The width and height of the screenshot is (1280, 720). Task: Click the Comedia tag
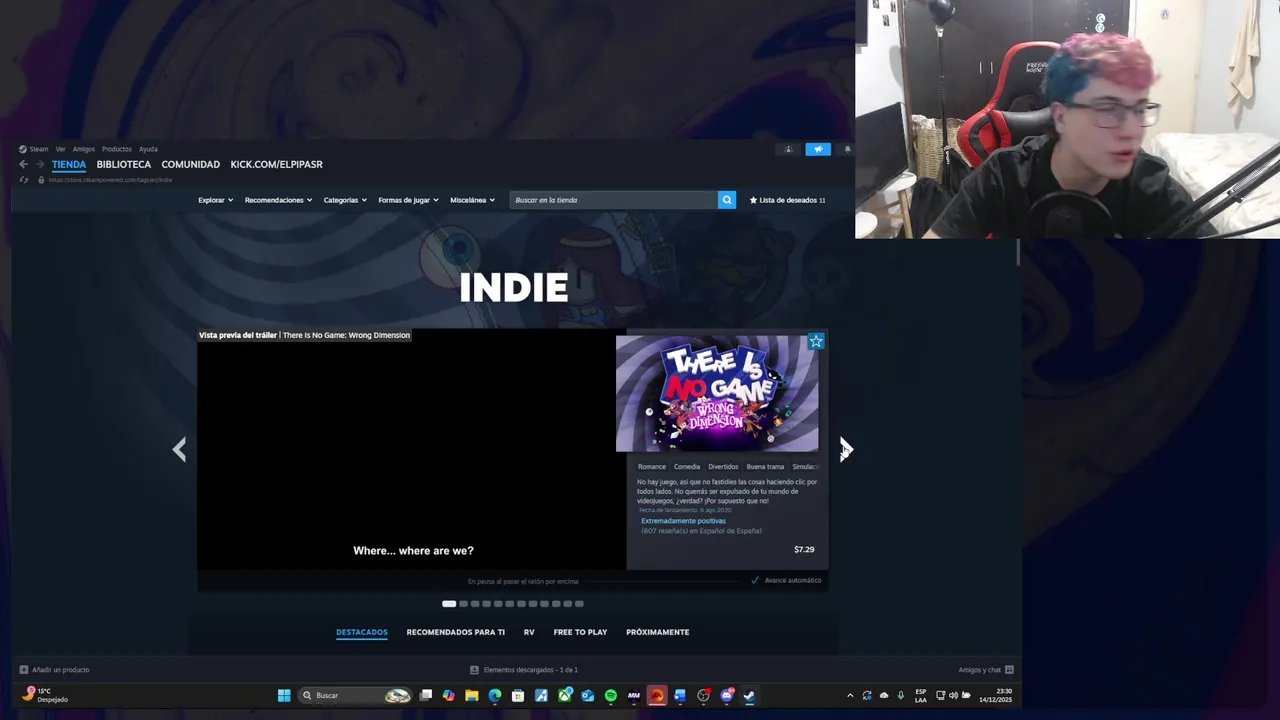[x=687, y=467]
